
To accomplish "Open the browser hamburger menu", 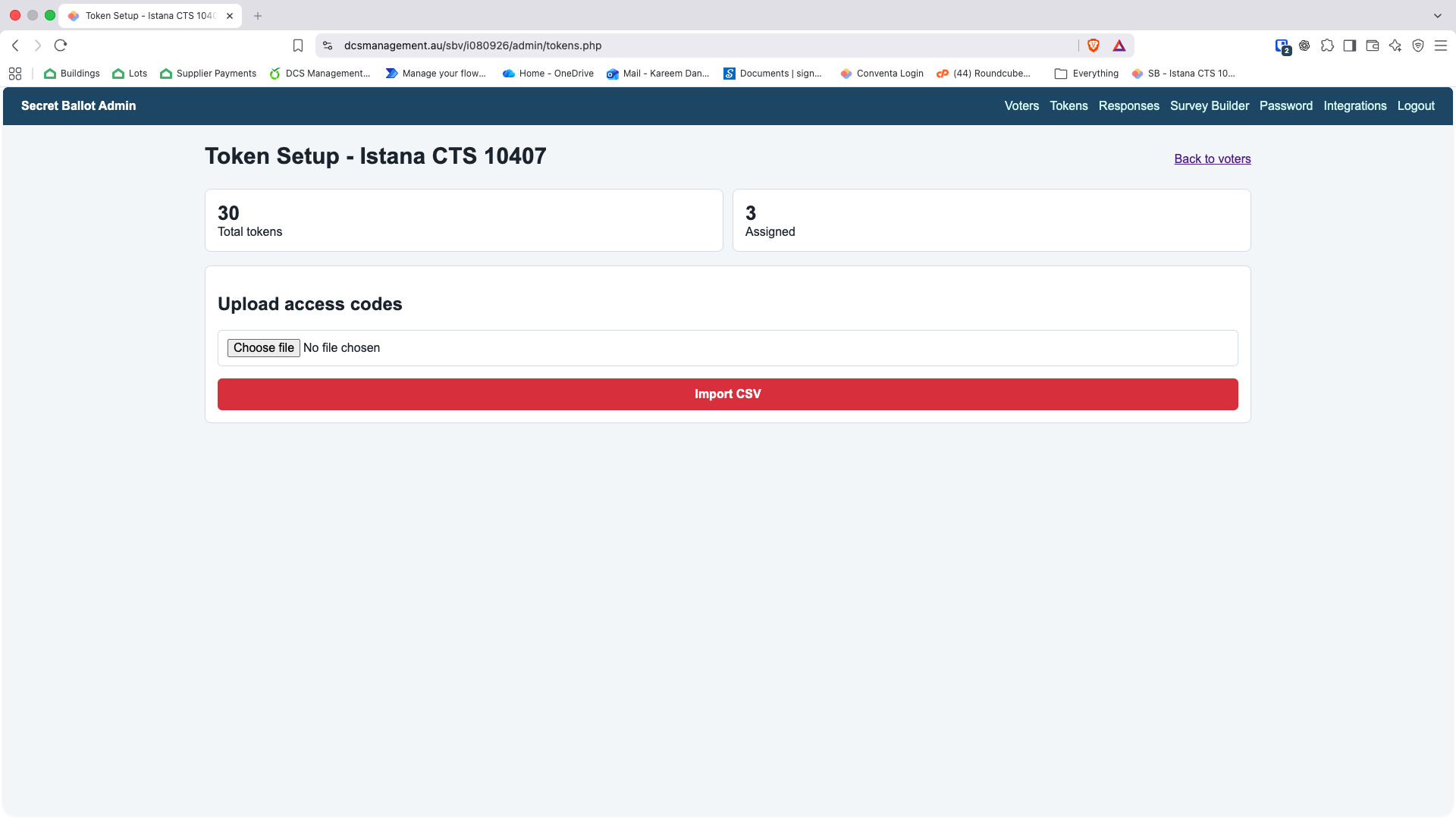I will (1441, 45).
